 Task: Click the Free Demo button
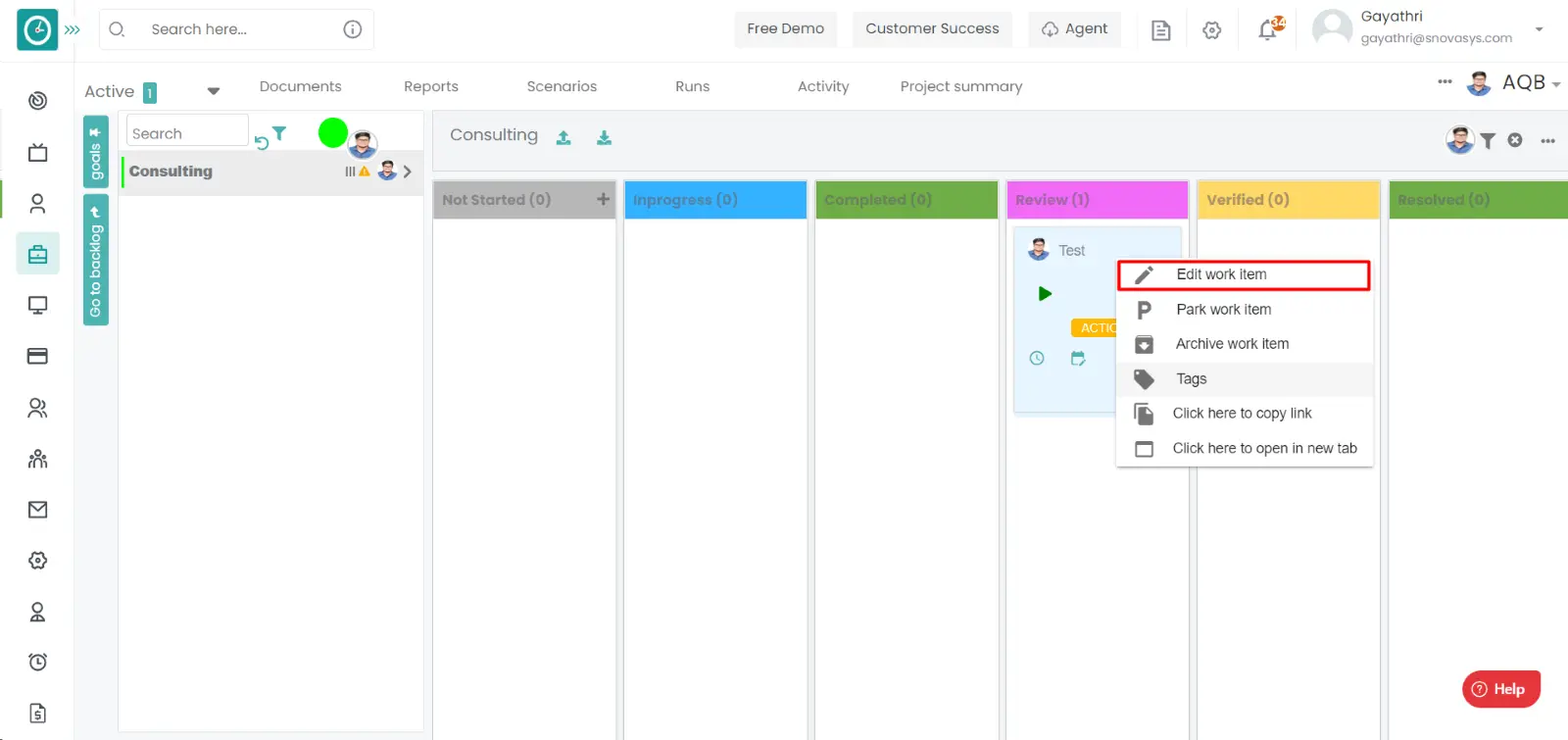(x=785, y=29)
